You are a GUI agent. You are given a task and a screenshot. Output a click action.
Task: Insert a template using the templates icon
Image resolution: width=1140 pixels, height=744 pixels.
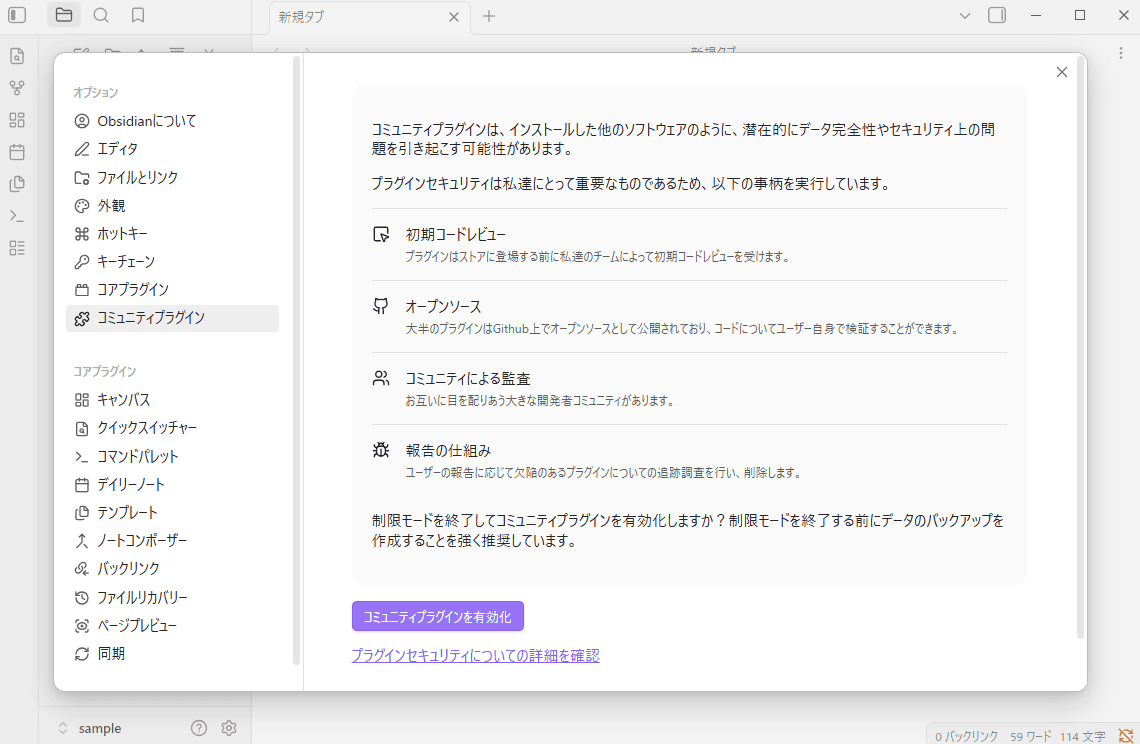16,184
